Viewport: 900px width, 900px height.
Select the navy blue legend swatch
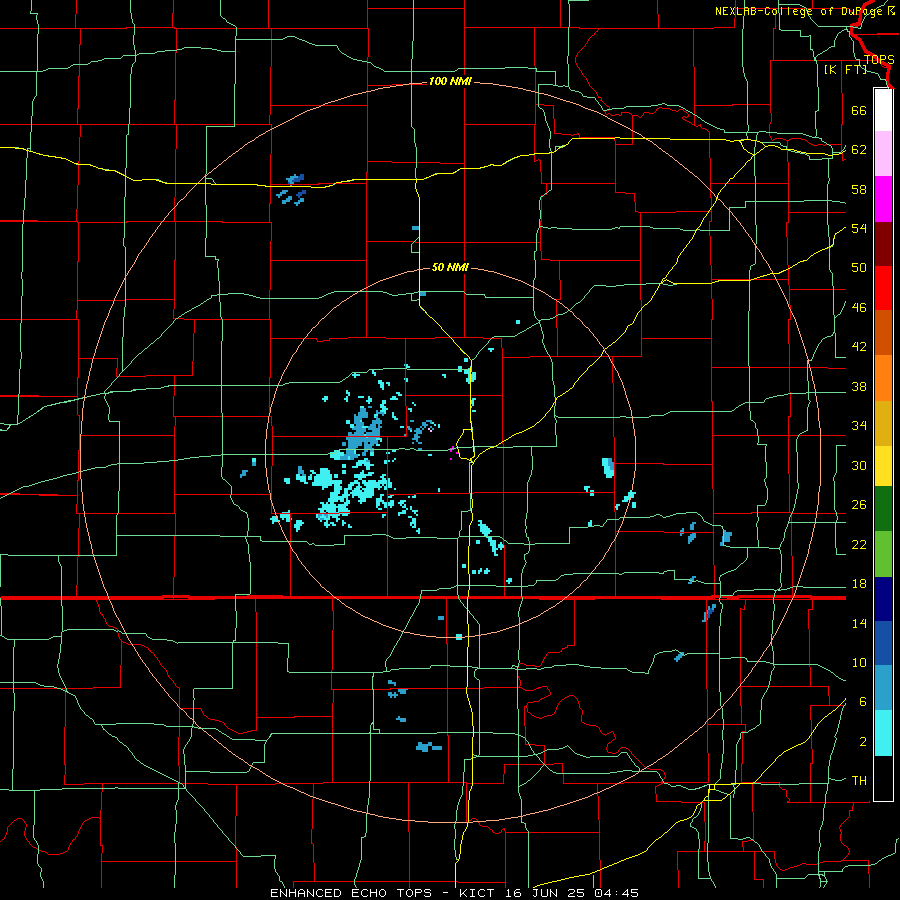coord(883,599)
